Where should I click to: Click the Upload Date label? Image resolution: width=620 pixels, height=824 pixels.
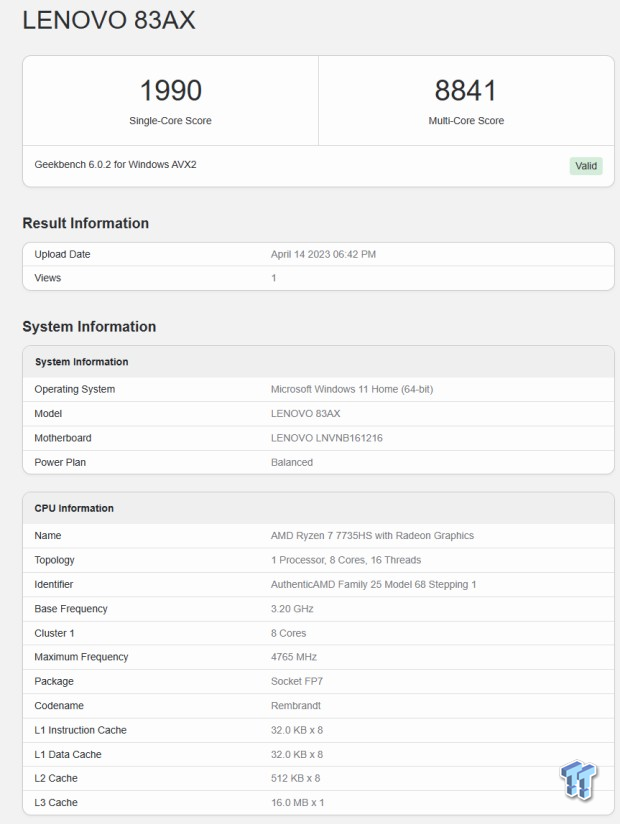pos(63,254)
